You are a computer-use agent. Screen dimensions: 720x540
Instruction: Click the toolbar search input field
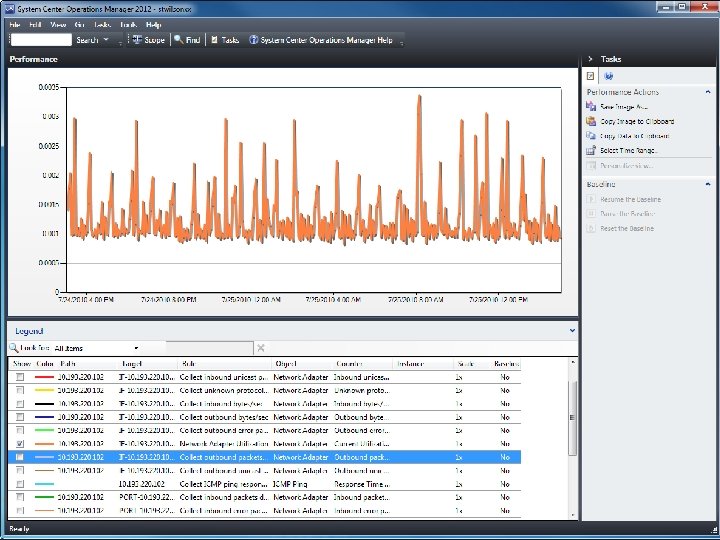click(x=41, y=40)
